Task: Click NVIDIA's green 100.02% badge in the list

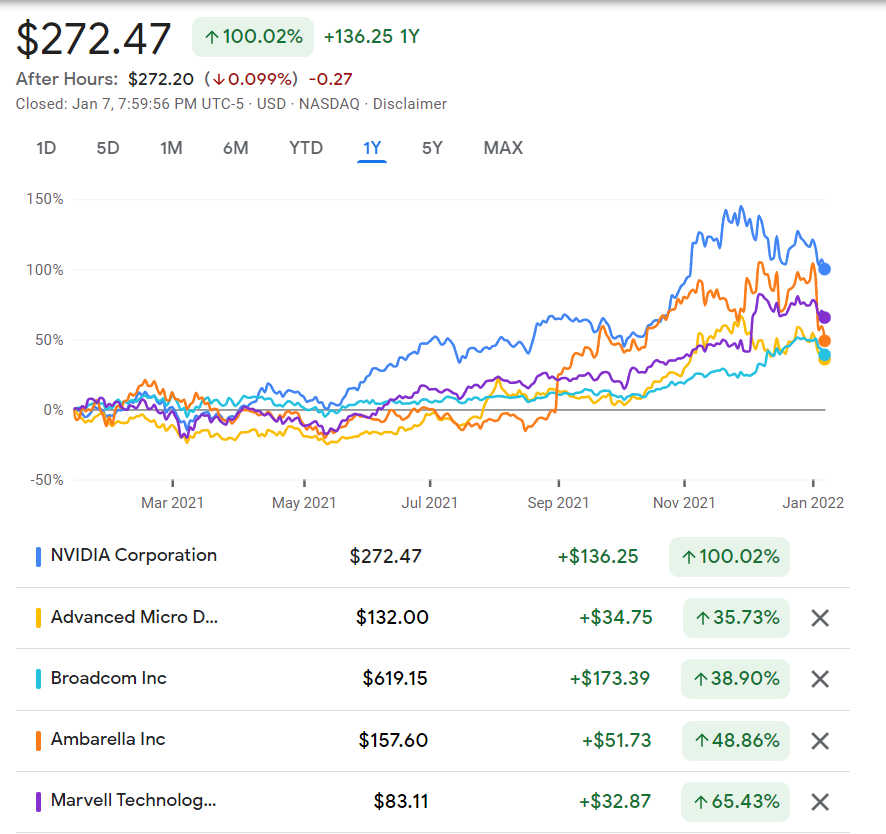Action: pyautogui.click(x=729, y=556)
